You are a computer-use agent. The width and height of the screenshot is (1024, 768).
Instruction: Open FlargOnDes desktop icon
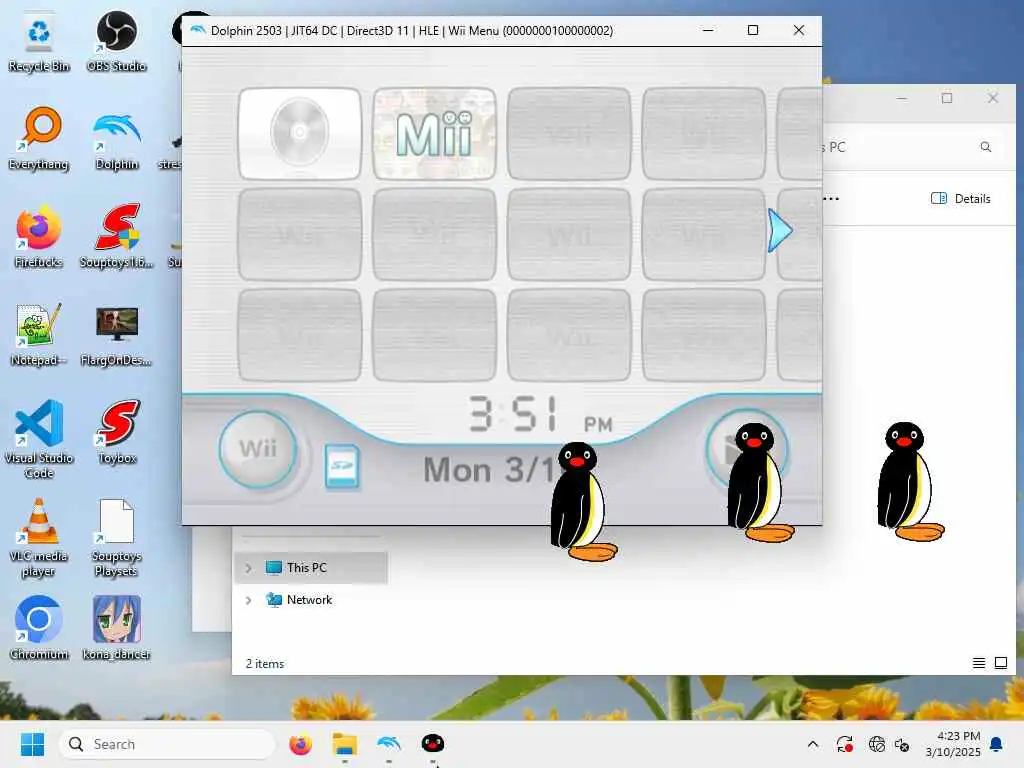coord(116,334)
